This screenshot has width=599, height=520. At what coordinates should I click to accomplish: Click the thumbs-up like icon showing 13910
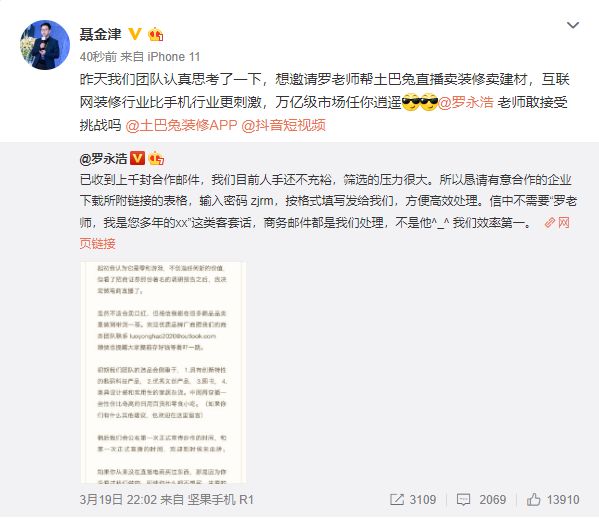coord(533,499)
